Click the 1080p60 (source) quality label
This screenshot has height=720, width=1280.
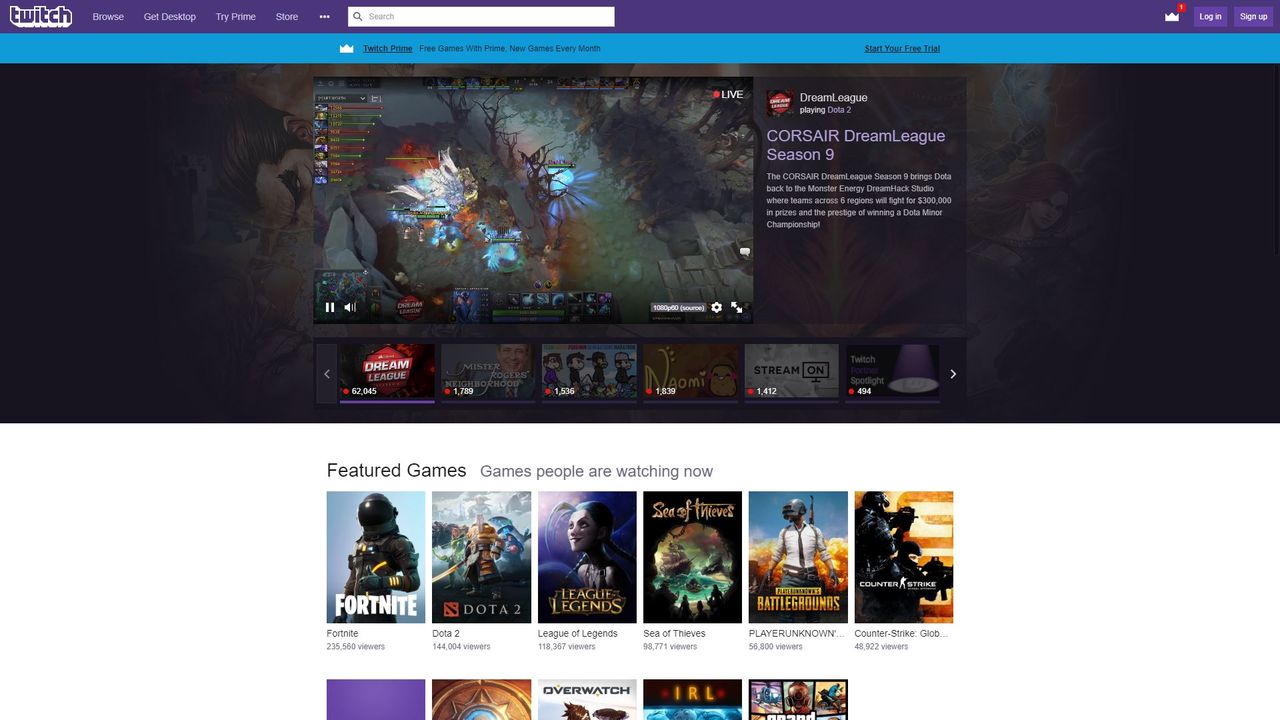pyautogui.click(x=678, y=308)
